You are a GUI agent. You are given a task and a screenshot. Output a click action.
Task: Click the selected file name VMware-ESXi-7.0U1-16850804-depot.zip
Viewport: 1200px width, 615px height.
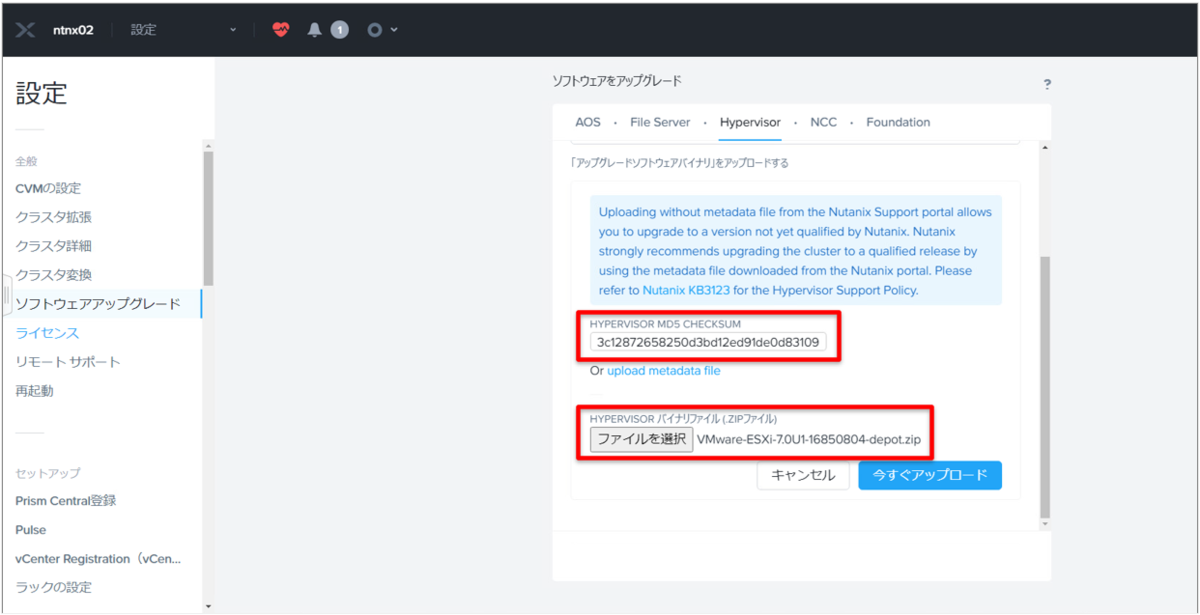click(x=809, y=439)
